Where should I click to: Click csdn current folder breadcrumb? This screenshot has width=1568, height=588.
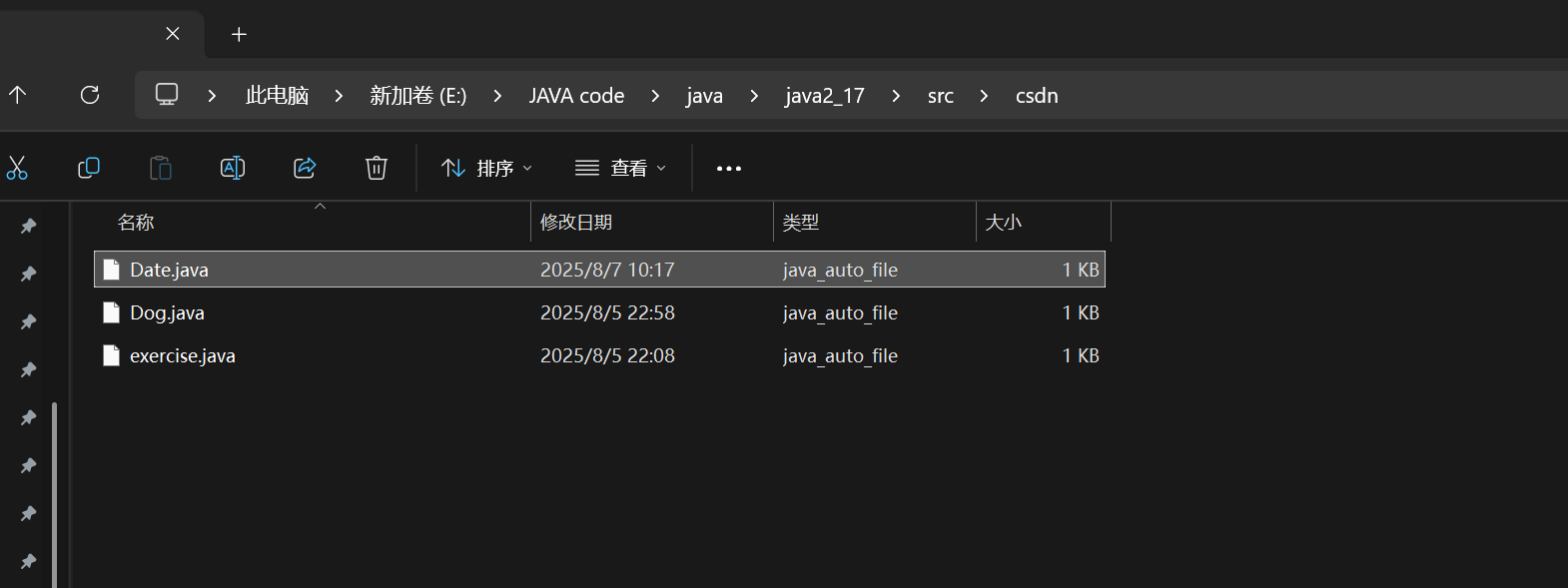coord(1037,96)
